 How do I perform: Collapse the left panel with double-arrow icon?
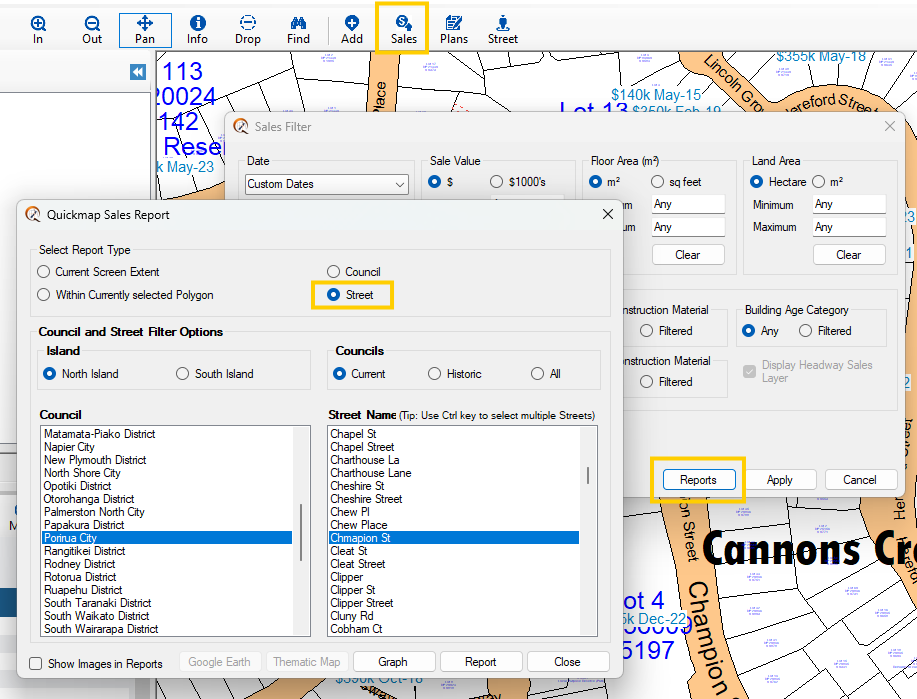click(138, 72)
